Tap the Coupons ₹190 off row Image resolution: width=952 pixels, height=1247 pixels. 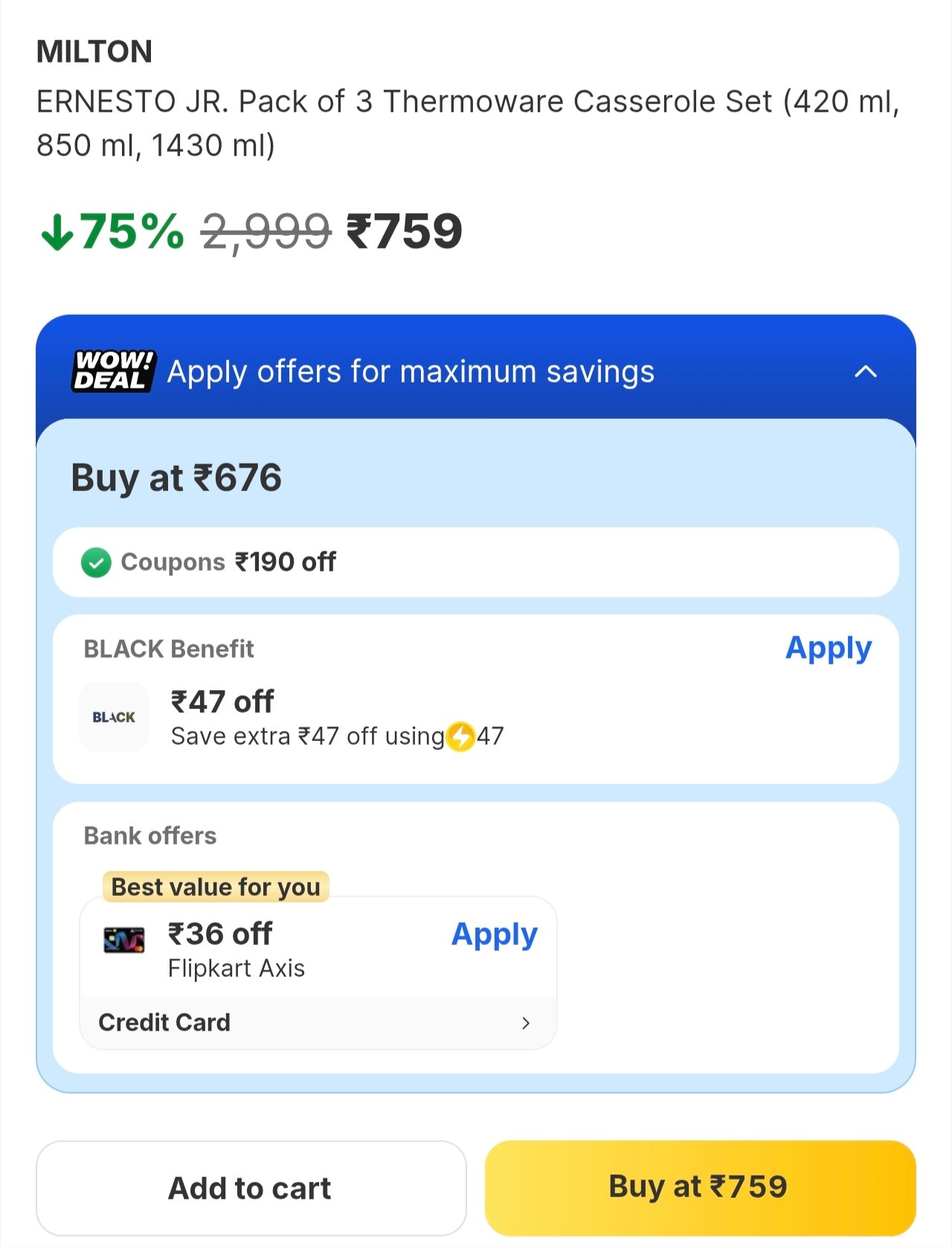click(x=476, y=562)
